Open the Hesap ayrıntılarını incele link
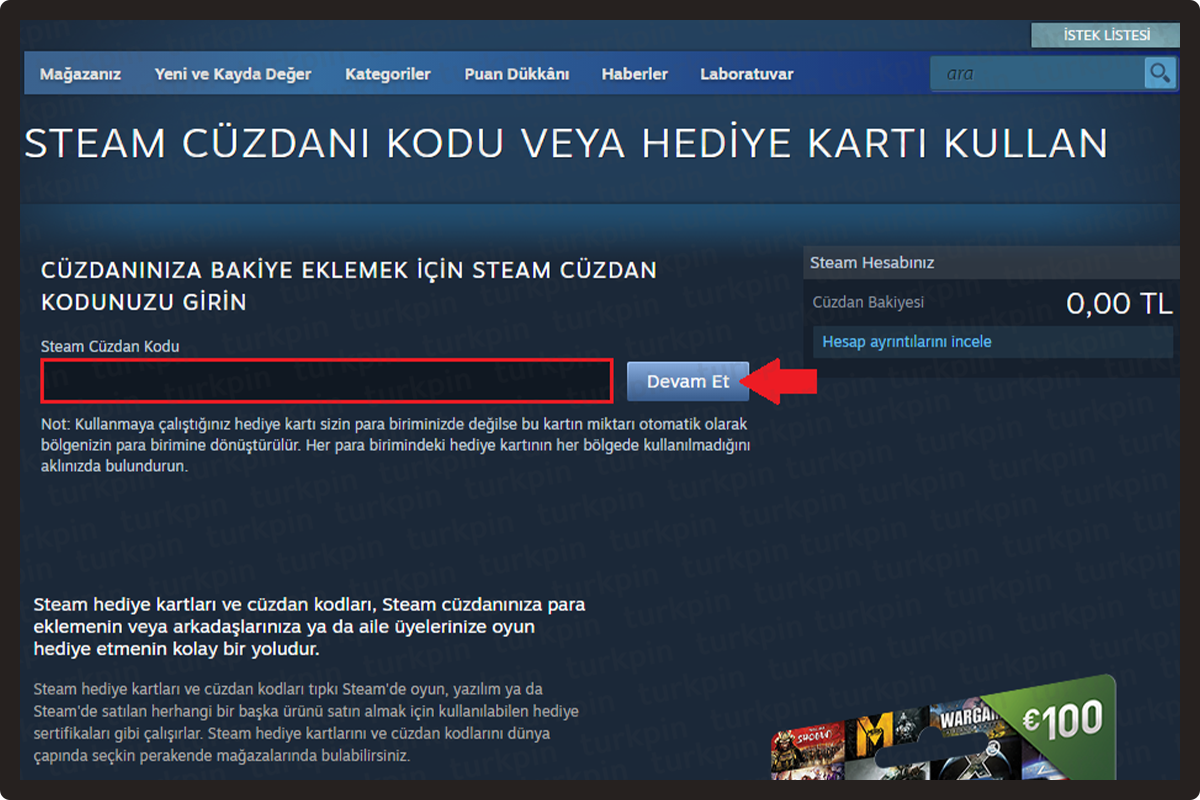Image resolution: width=1200 pixels, height=800 pixels. 907,342
